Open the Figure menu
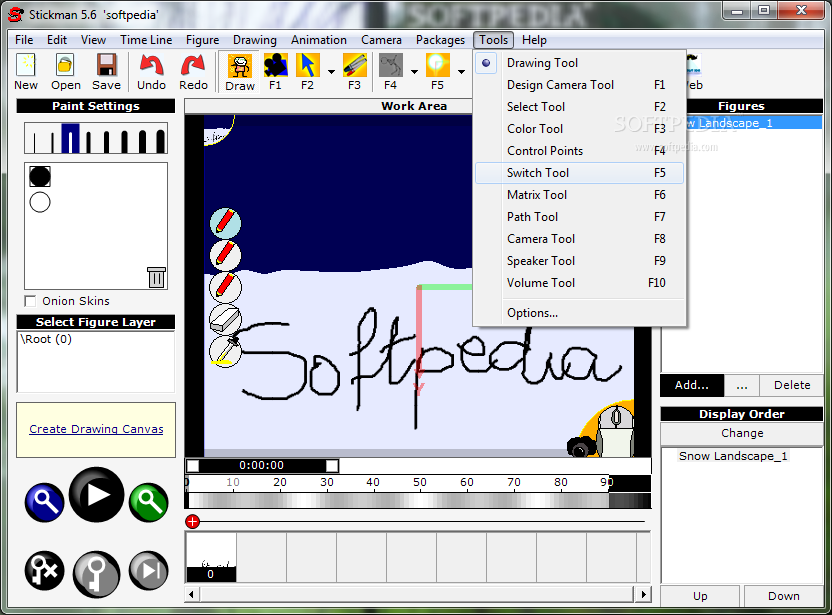Image resolution: width=832 pixels, height=615 pixels. point(202,40)
